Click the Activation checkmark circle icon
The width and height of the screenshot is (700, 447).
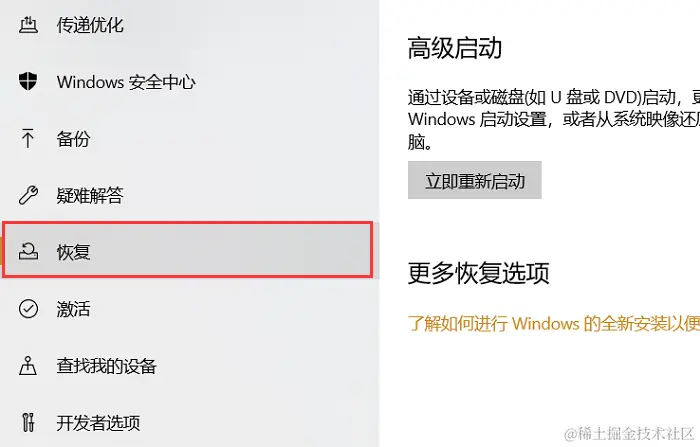28,309
